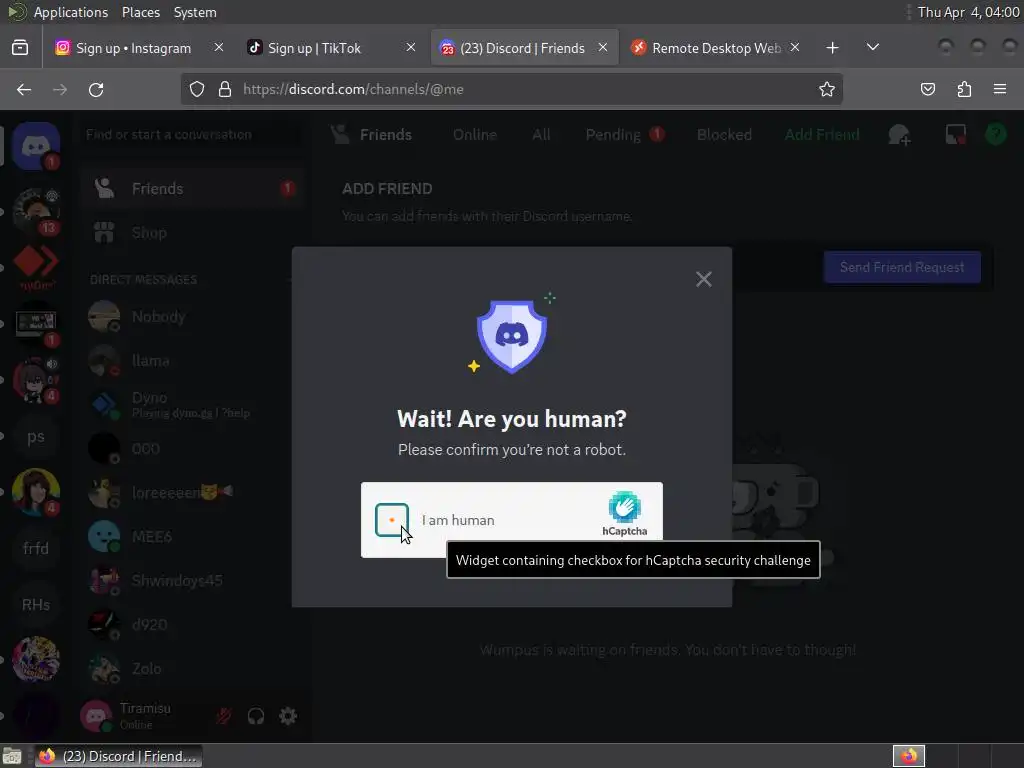This screenshot has height=768, width=1024.
Task: Click the tracking protection shield icon
Action: [x=197, y=89]
